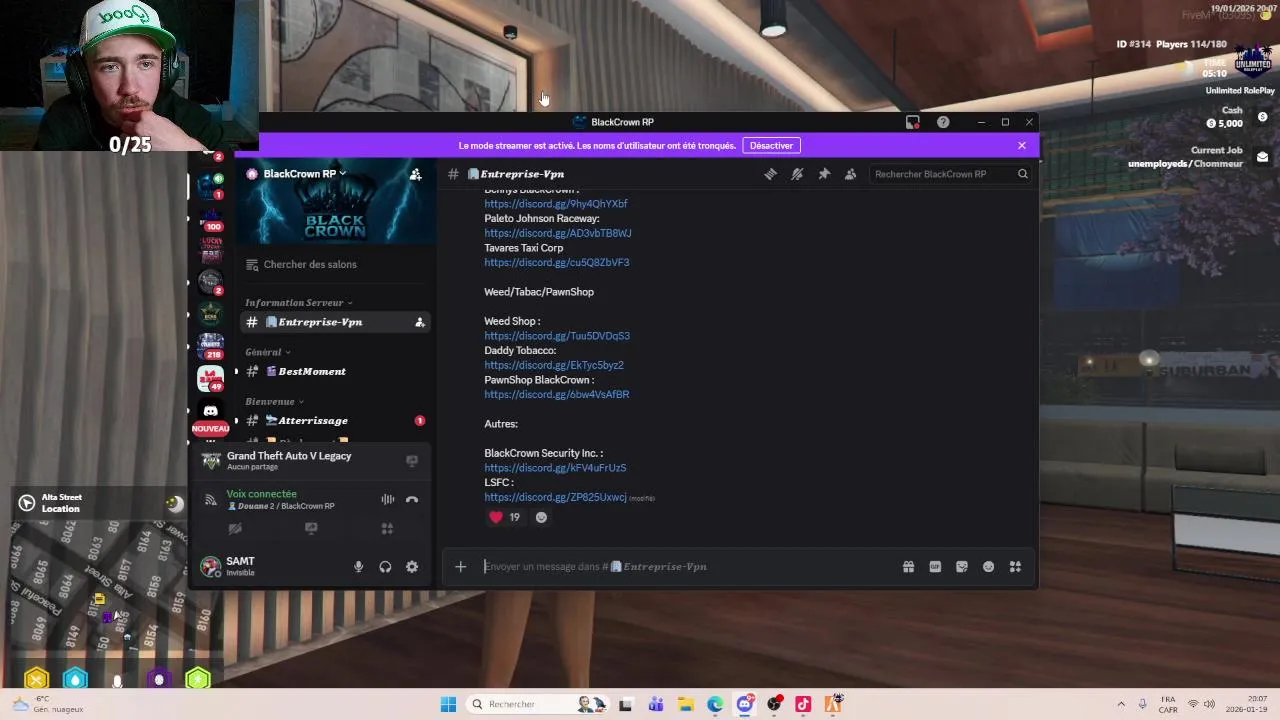This screenshot has width=1280, height=720.
Task: Open the Daddy Tobacco invite link
Action: pos(554,366)
